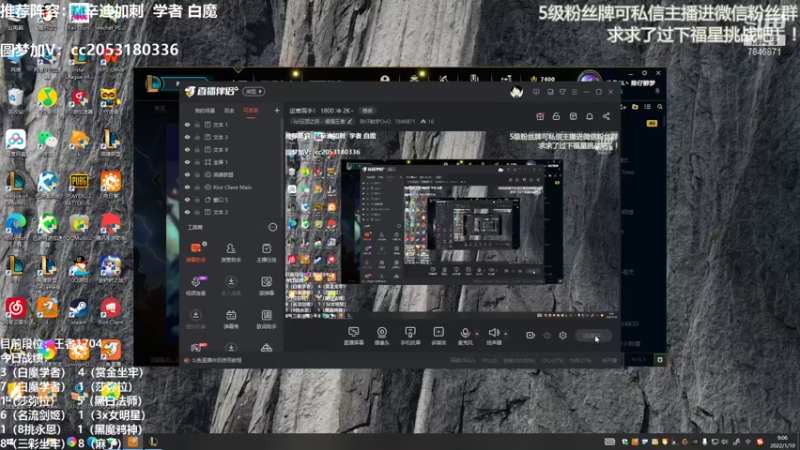Click the taskbar clock
Screen dimensions: 800x450
(x=782, y=442)
